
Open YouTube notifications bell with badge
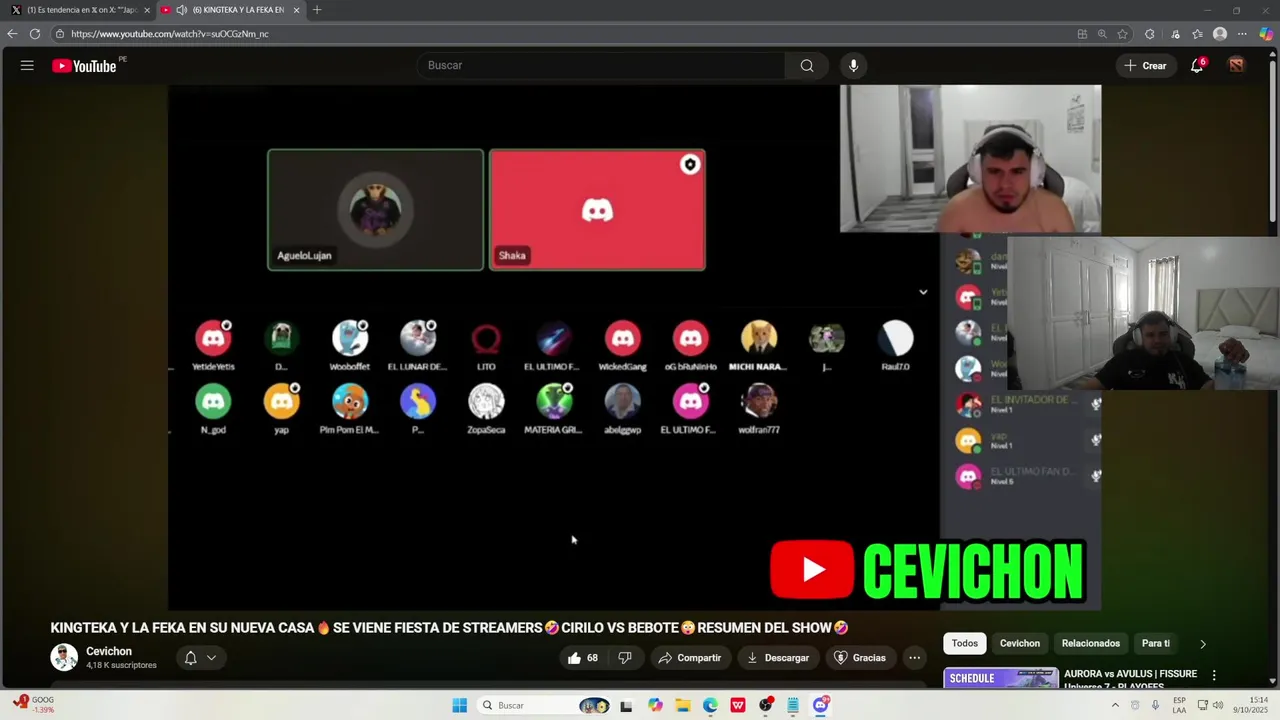click(1197, 66)
